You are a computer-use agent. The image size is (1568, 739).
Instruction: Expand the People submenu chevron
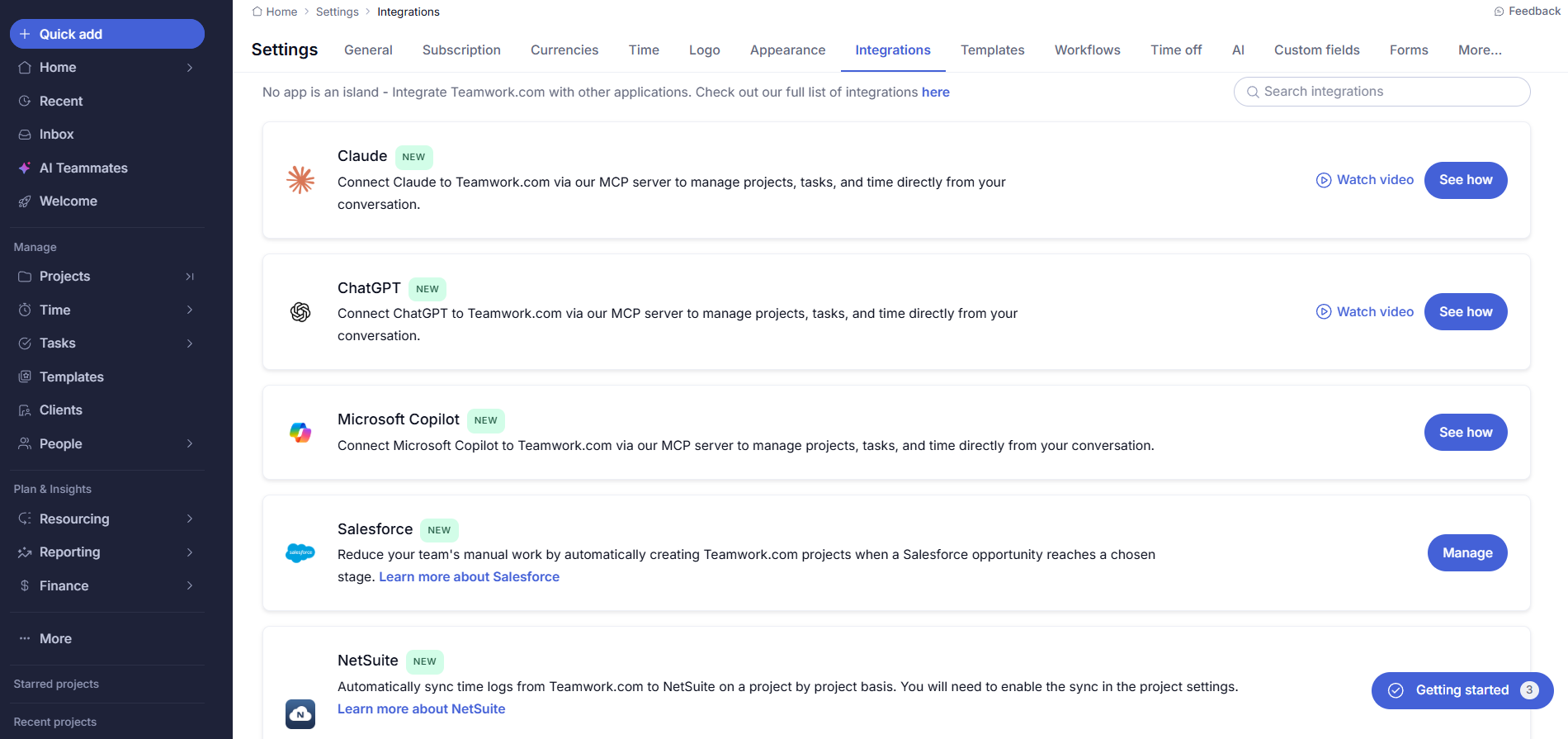(x=190, y=443)
